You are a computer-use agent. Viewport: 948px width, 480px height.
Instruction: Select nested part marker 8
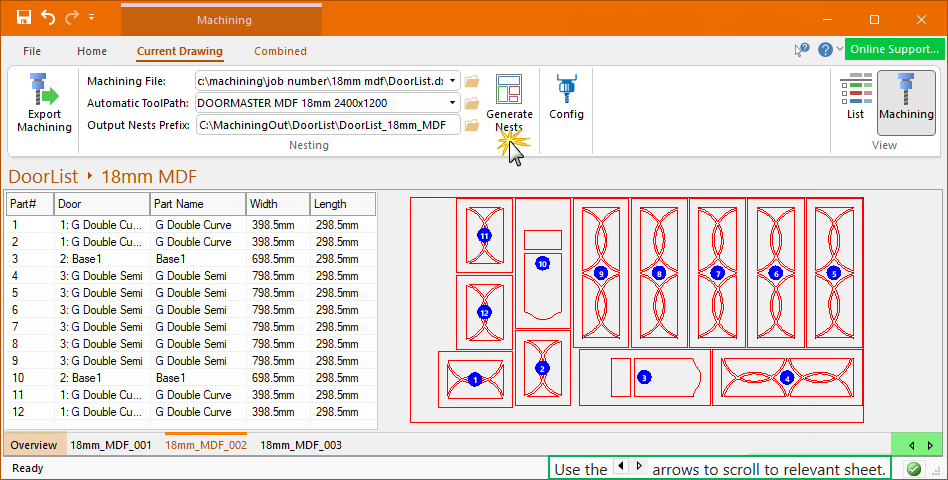click(x=659, y=273)
